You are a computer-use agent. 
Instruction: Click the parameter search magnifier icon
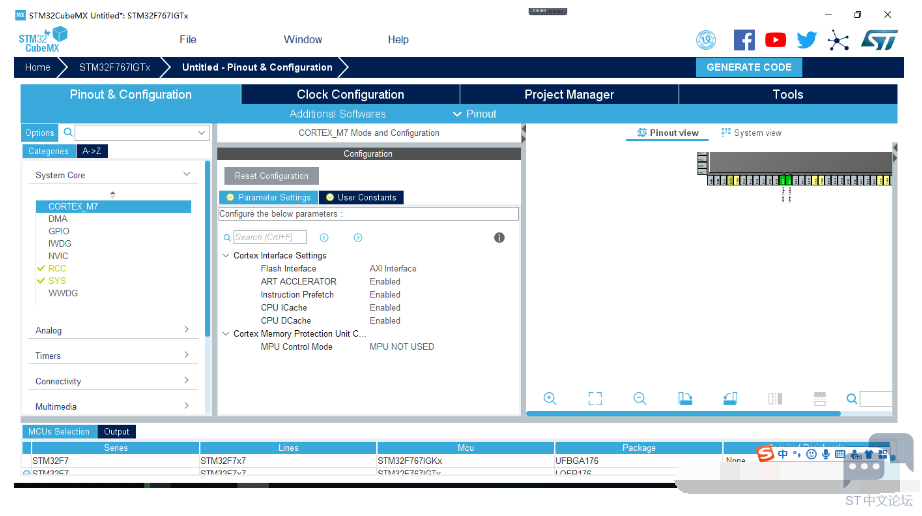coord(227,237)
